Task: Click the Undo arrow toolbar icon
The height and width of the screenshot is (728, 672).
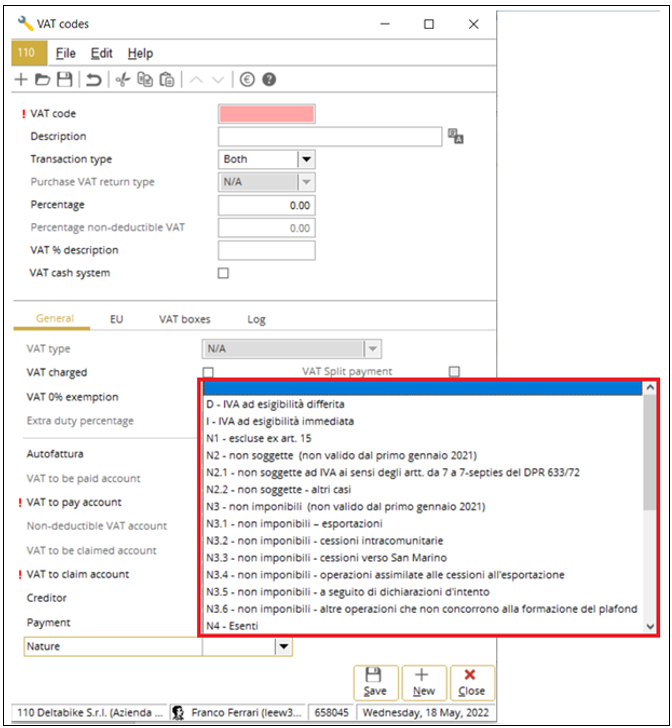Action: click(x=93, y=80)
